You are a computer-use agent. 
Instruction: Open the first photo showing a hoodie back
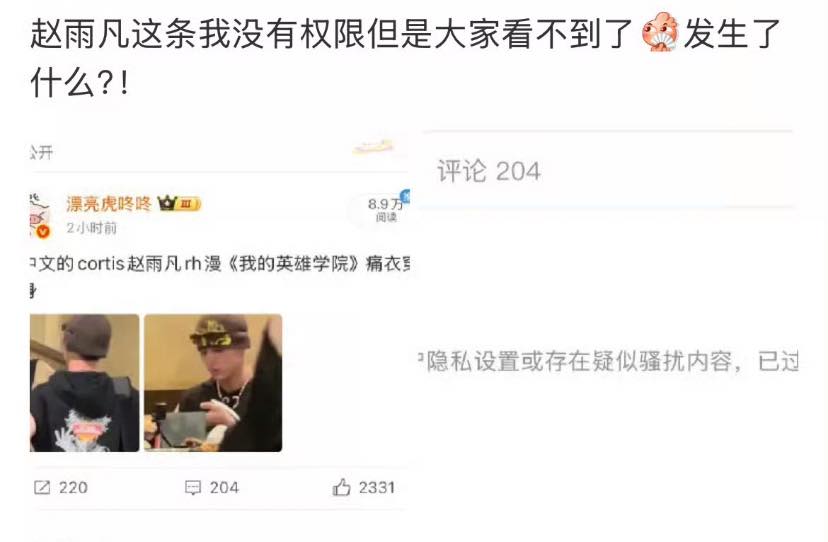[84, 383]
